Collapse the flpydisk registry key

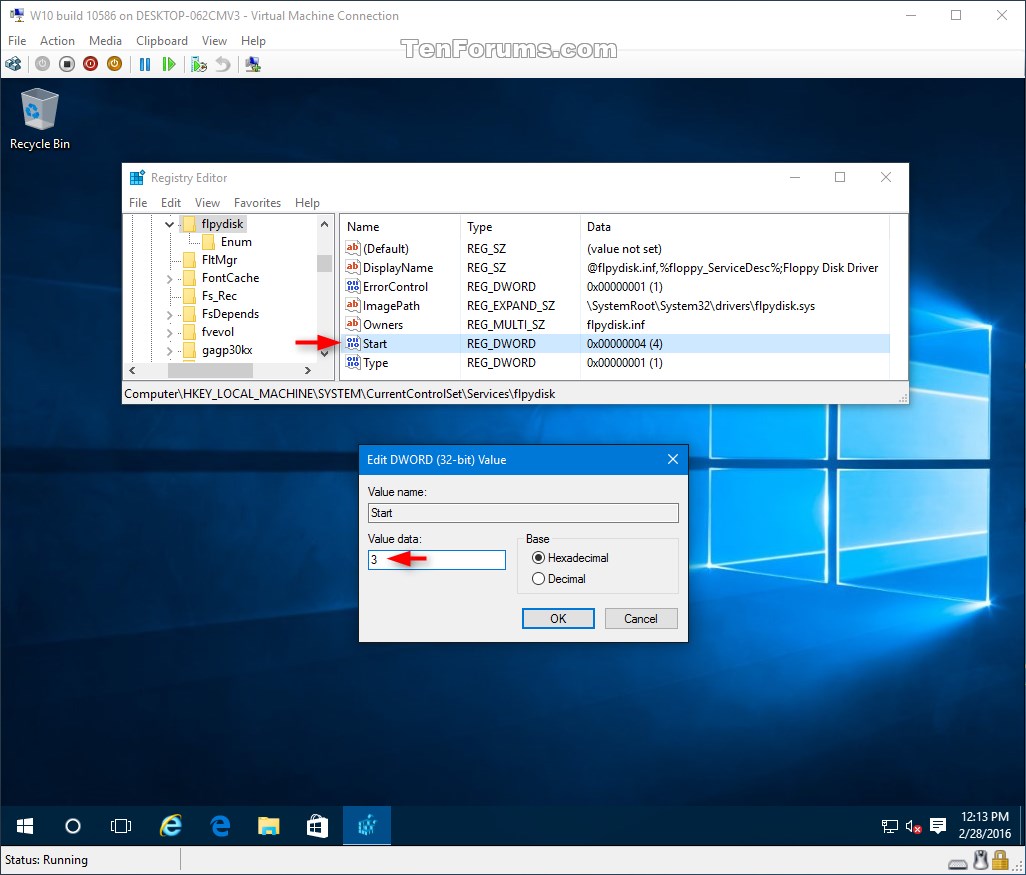167,223
